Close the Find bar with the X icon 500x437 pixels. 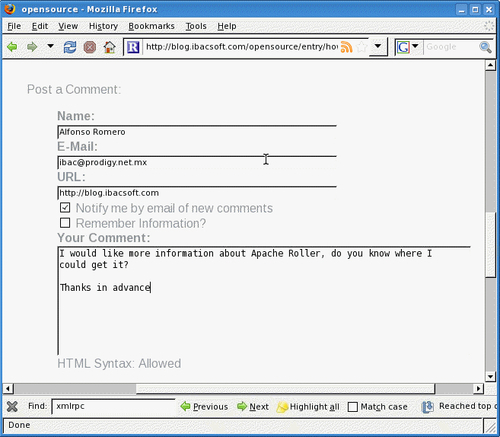(12, 406)
